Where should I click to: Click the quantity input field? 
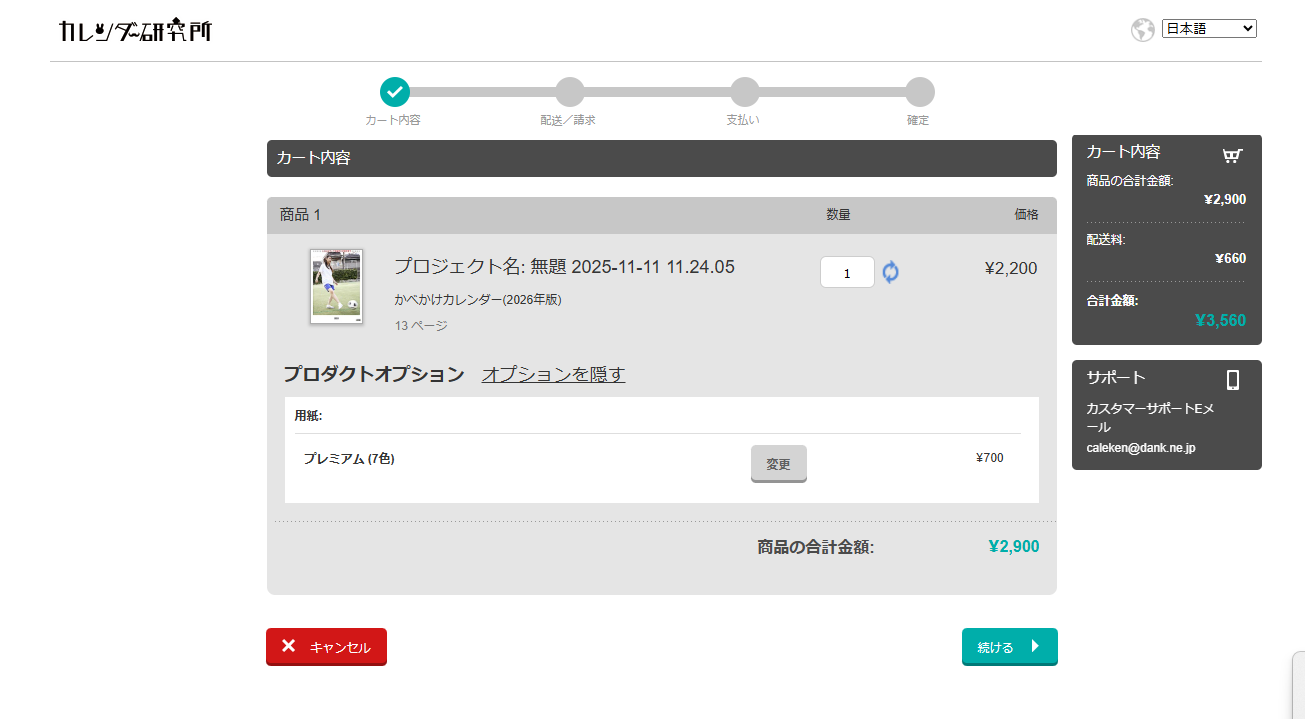point(846,273)
